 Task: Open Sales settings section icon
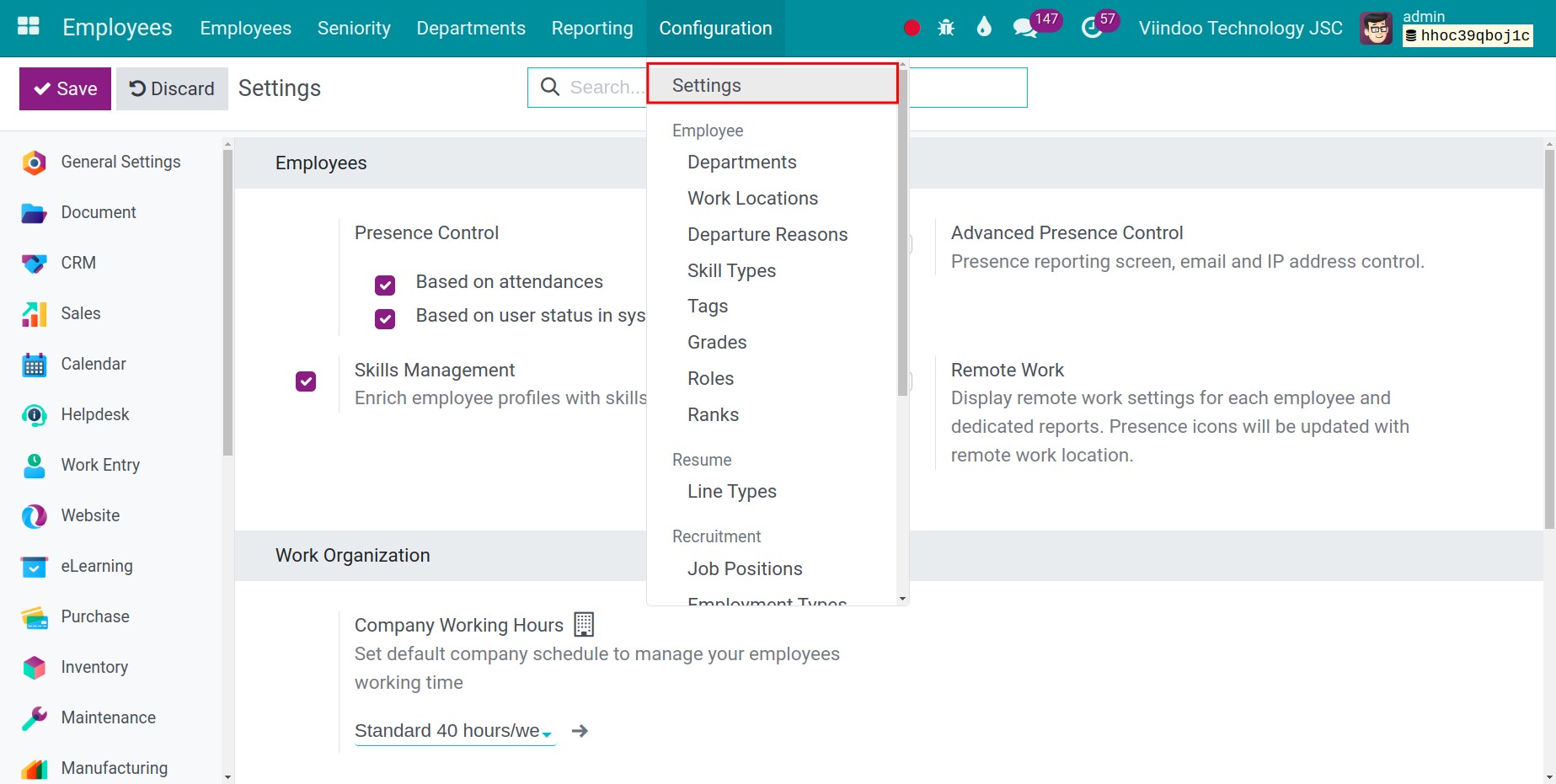[34, 314]
